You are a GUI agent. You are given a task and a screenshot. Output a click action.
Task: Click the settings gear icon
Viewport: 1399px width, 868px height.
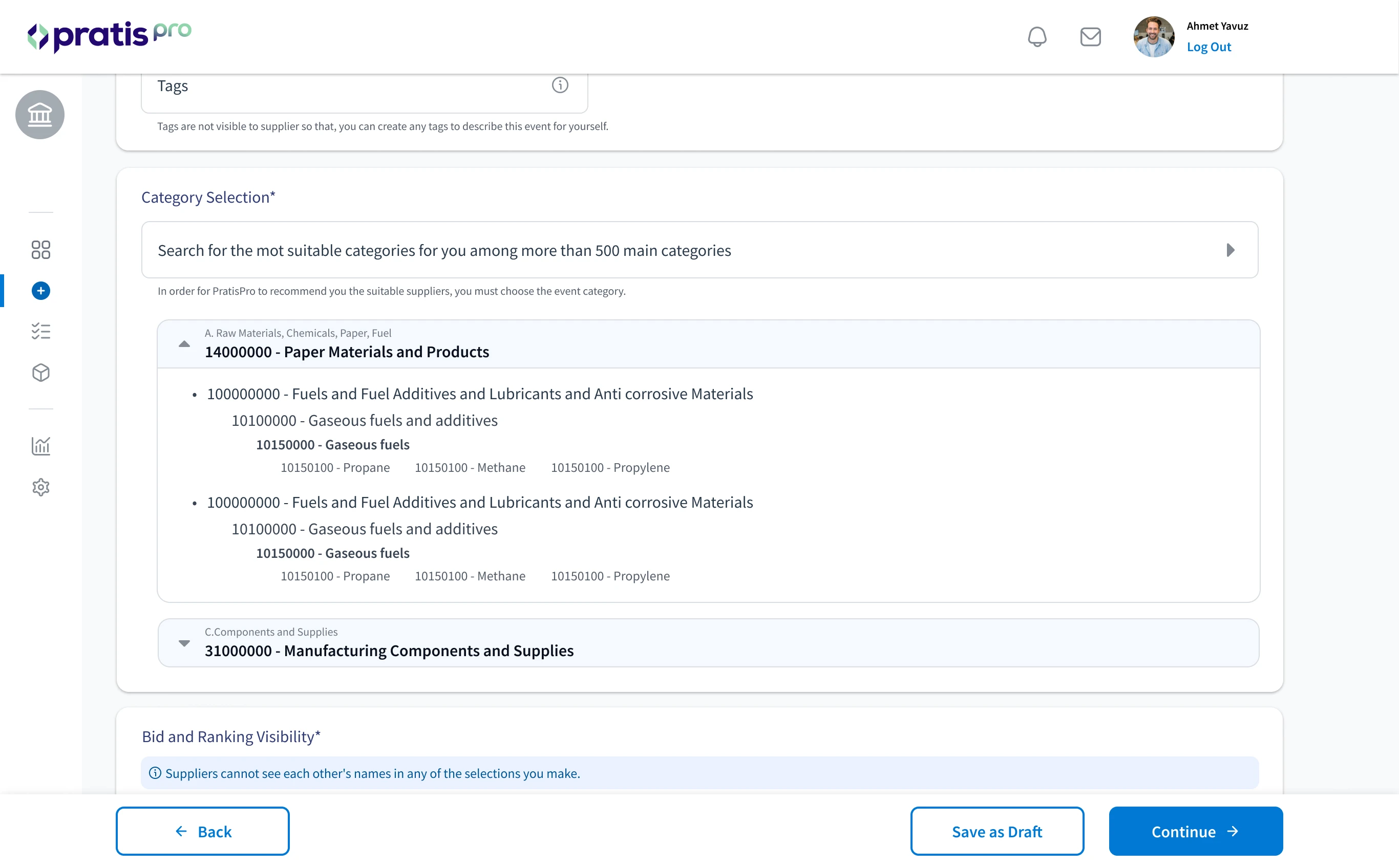[41, 487]
